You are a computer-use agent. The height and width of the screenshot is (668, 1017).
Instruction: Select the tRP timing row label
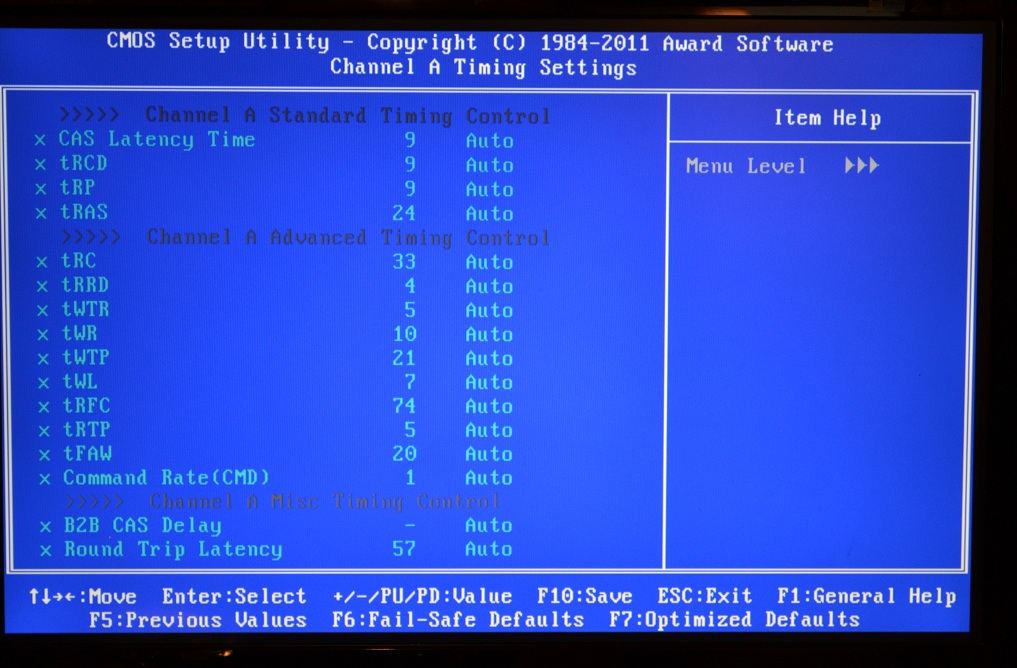coord(78,188)
